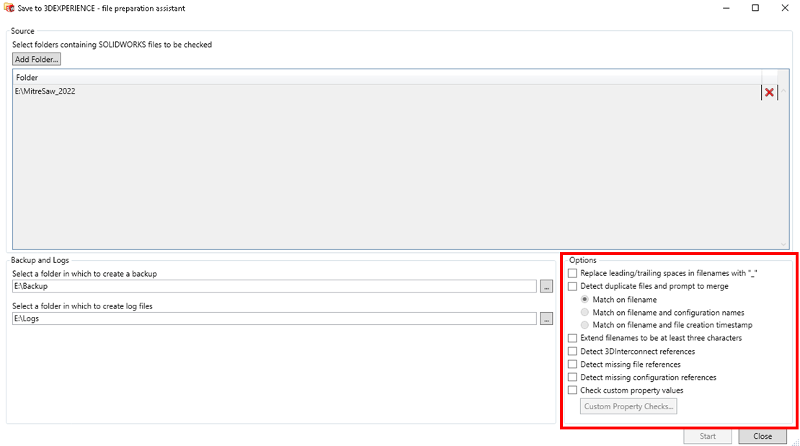Click the Folder column header
Viewport: 800px width, 446px height.
(387, 78)
